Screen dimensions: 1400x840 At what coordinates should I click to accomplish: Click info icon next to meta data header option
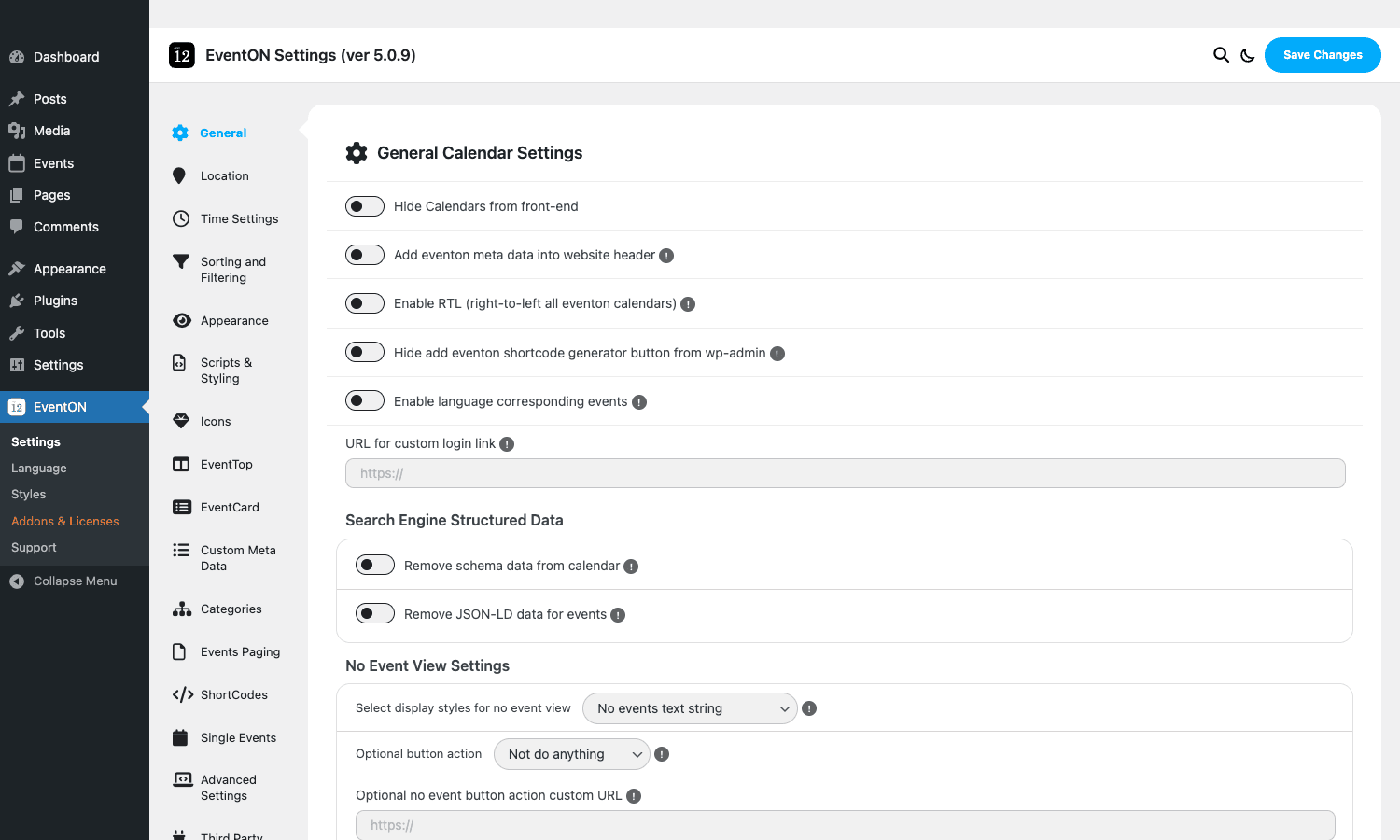click(x=666, y=256)
